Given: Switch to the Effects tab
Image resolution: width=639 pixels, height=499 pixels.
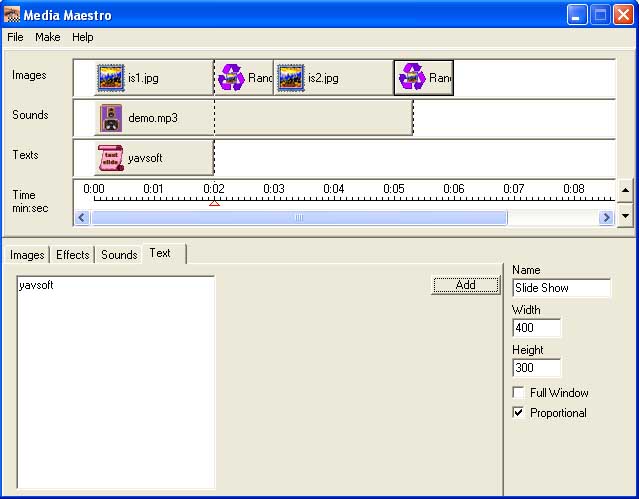Looking at the screenshot, I should pyautogui.click(x=73, y=255).
